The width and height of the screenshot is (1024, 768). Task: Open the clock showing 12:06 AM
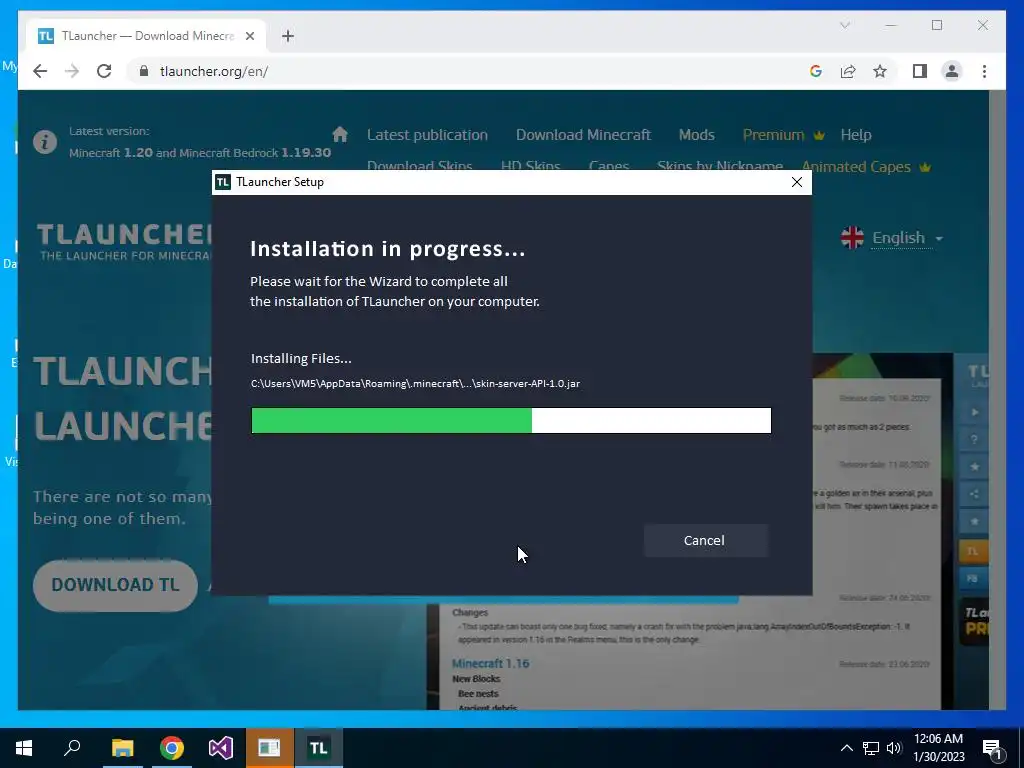[938, 748]
